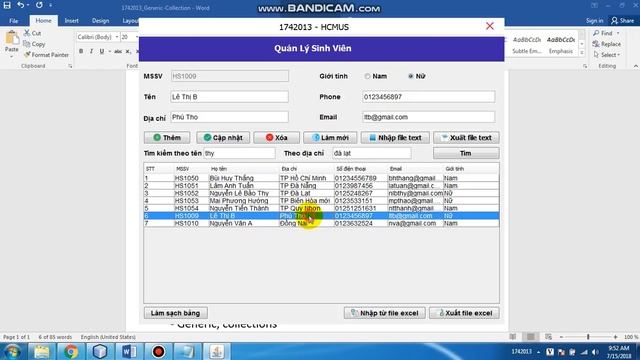
Task: Click Cut in Word clipboard group
Action: click(x=33, y=33)
